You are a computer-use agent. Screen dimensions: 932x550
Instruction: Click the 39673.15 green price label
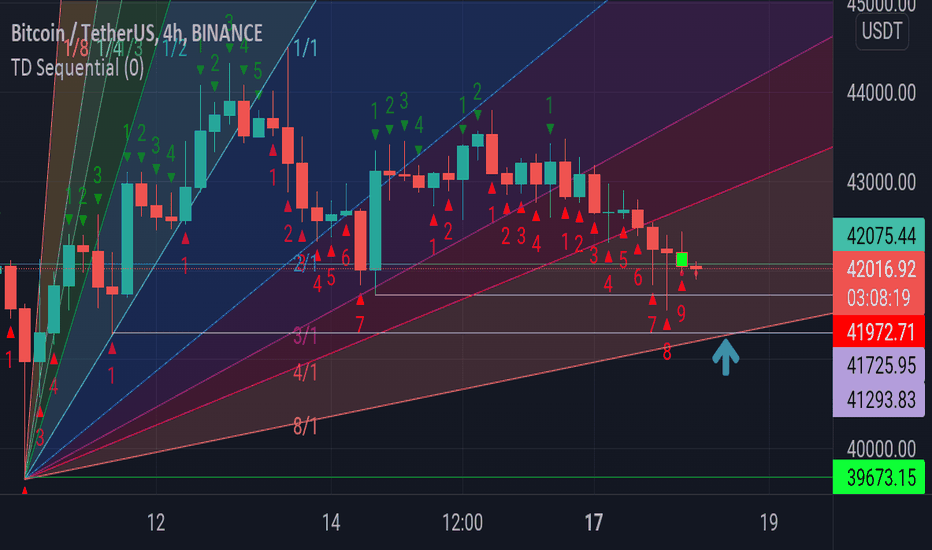click(881, 477)
